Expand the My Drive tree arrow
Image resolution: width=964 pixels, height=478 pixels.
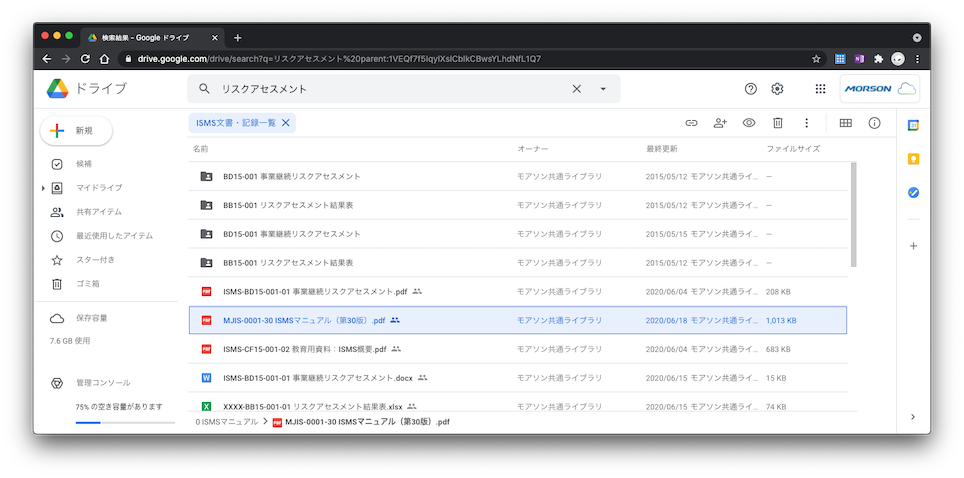click(x=43, y=188)
